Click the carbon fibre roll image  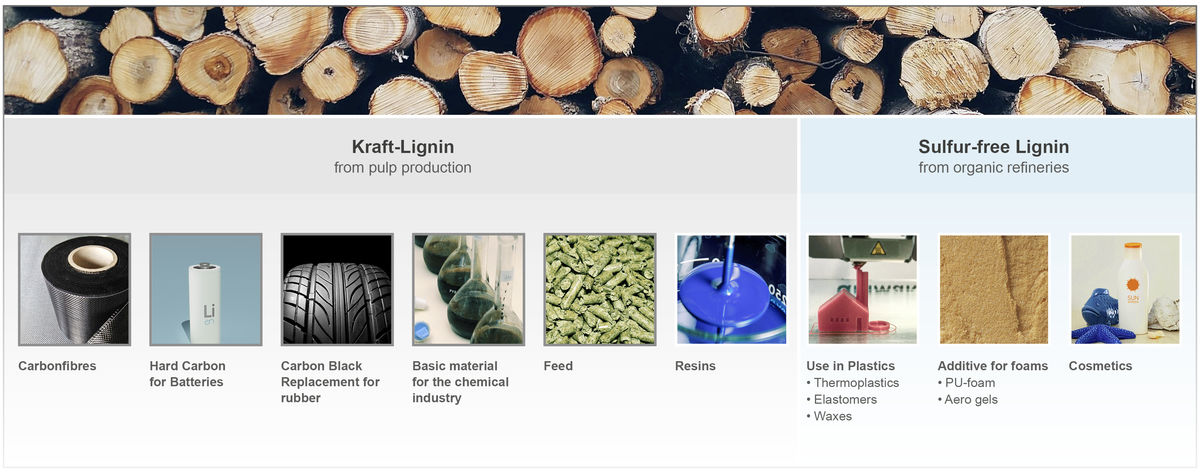[75, 290]
